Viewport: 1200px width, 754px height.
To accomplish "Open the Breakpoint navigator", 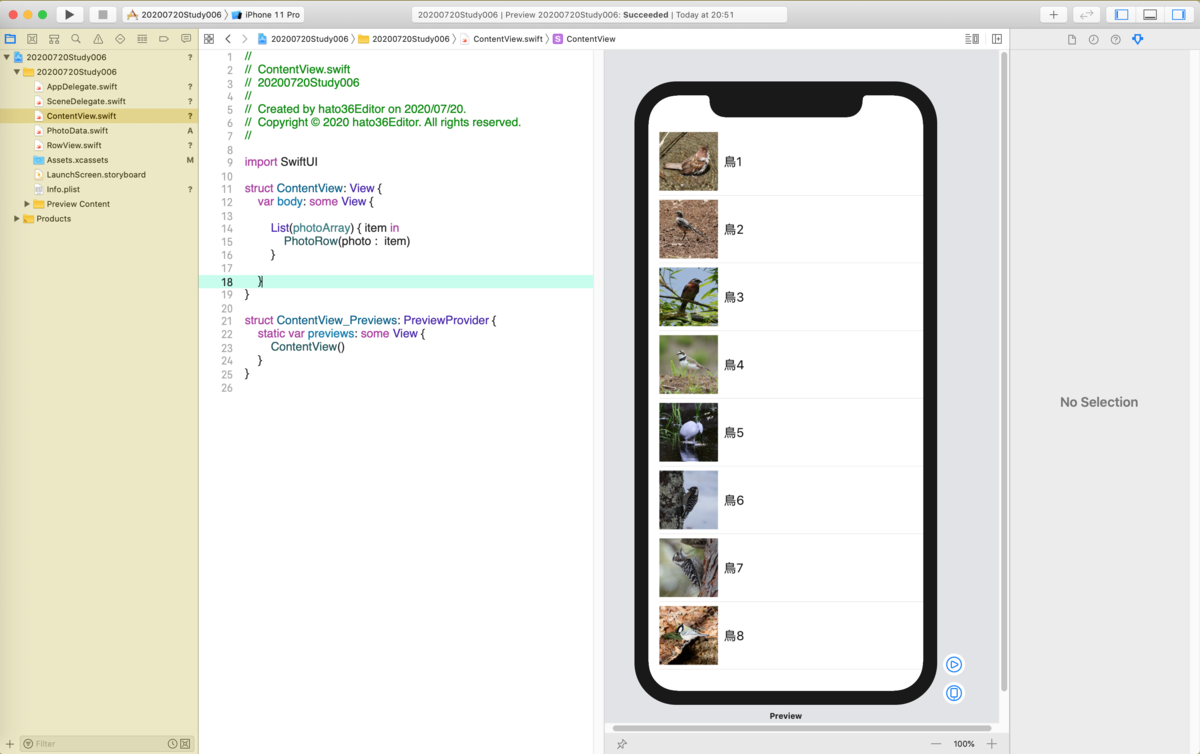I will pos(164,39).
